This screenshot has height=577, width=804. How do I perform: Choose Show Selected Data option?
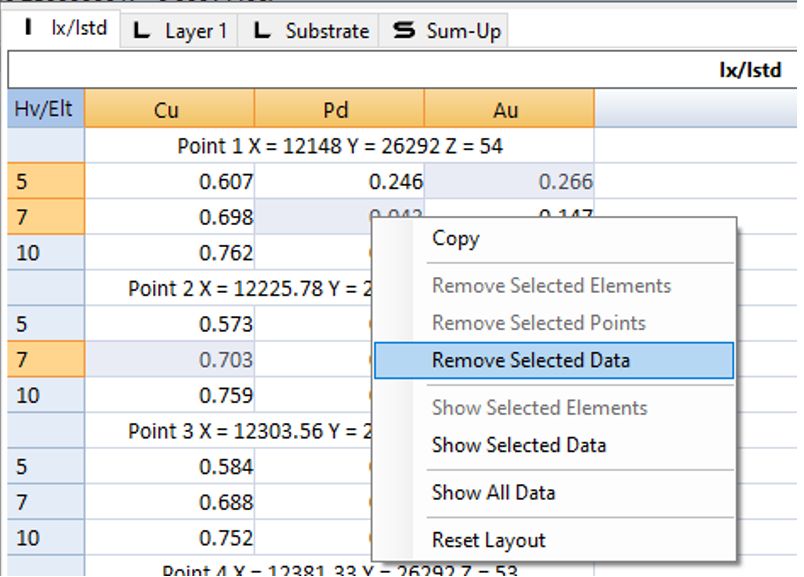(518, 445)
